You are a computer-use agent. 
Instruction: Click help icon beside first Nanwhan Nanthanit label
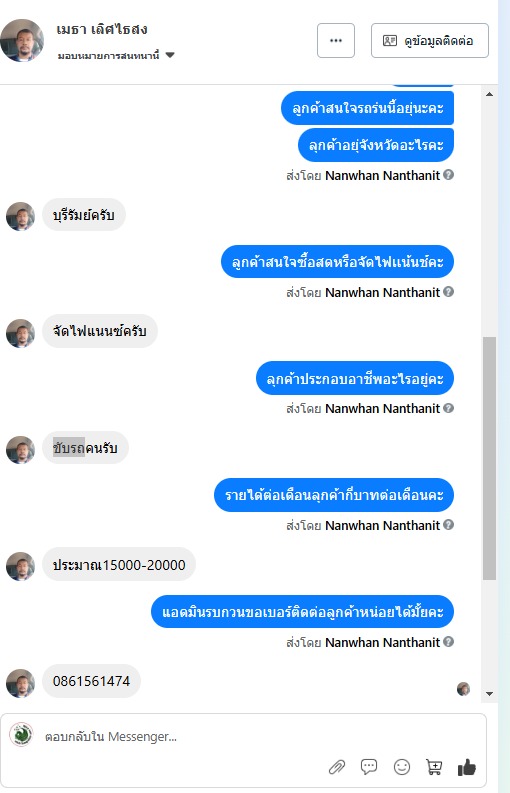pyautogui.click(x=448, y=174)
